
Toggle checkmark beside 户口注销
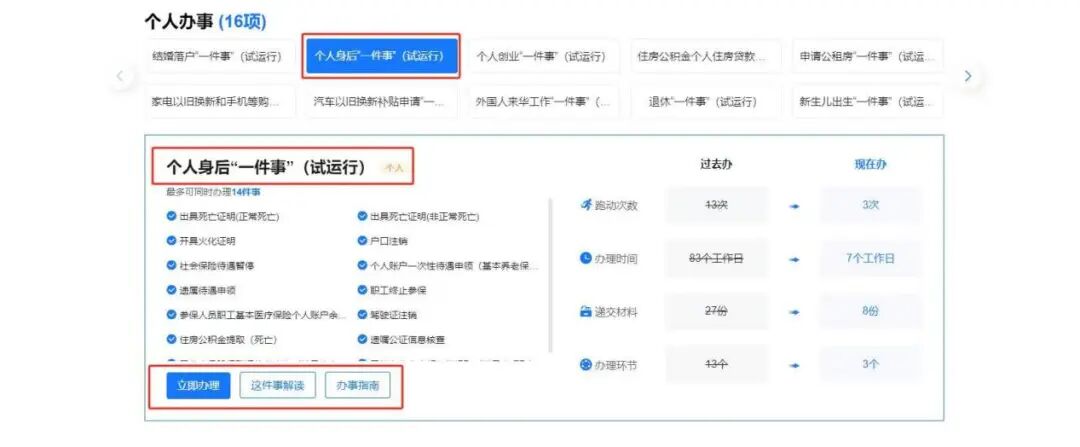pos(362,241)
